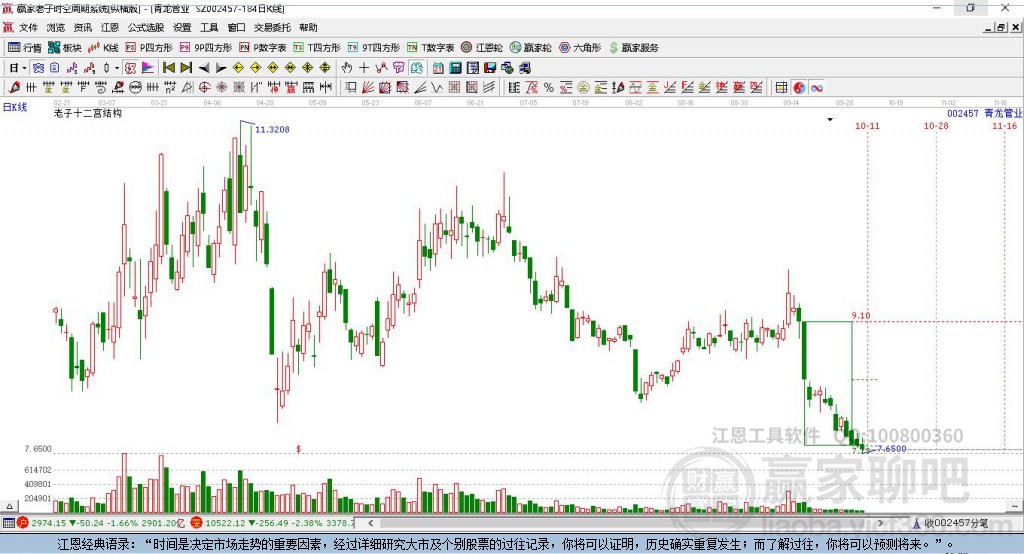Select the target crosshair circle tool
This screenshot has height=554, width=1024.
(x=204, y=87)
